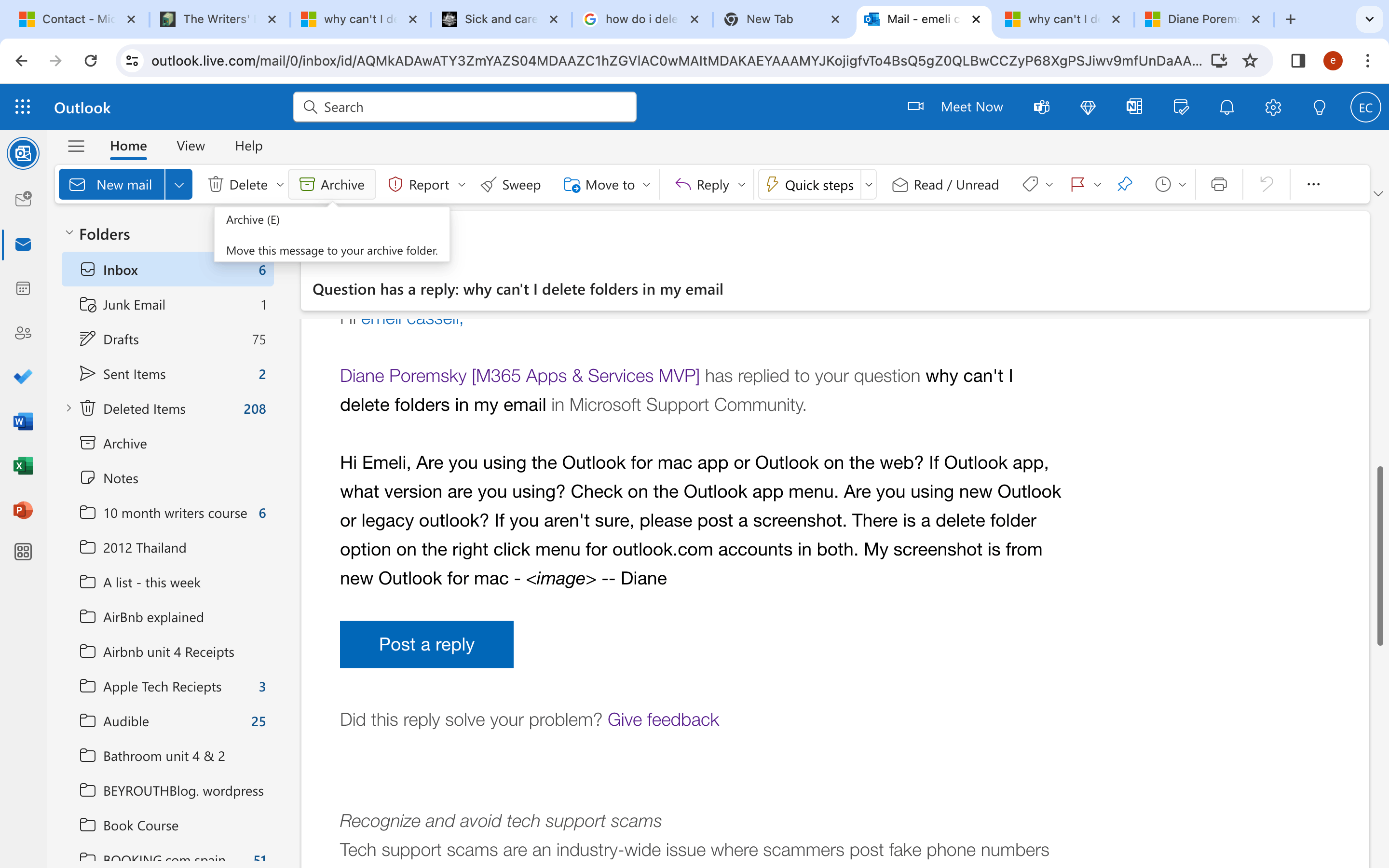Pin this message with pin icon

coord(1124,184)
